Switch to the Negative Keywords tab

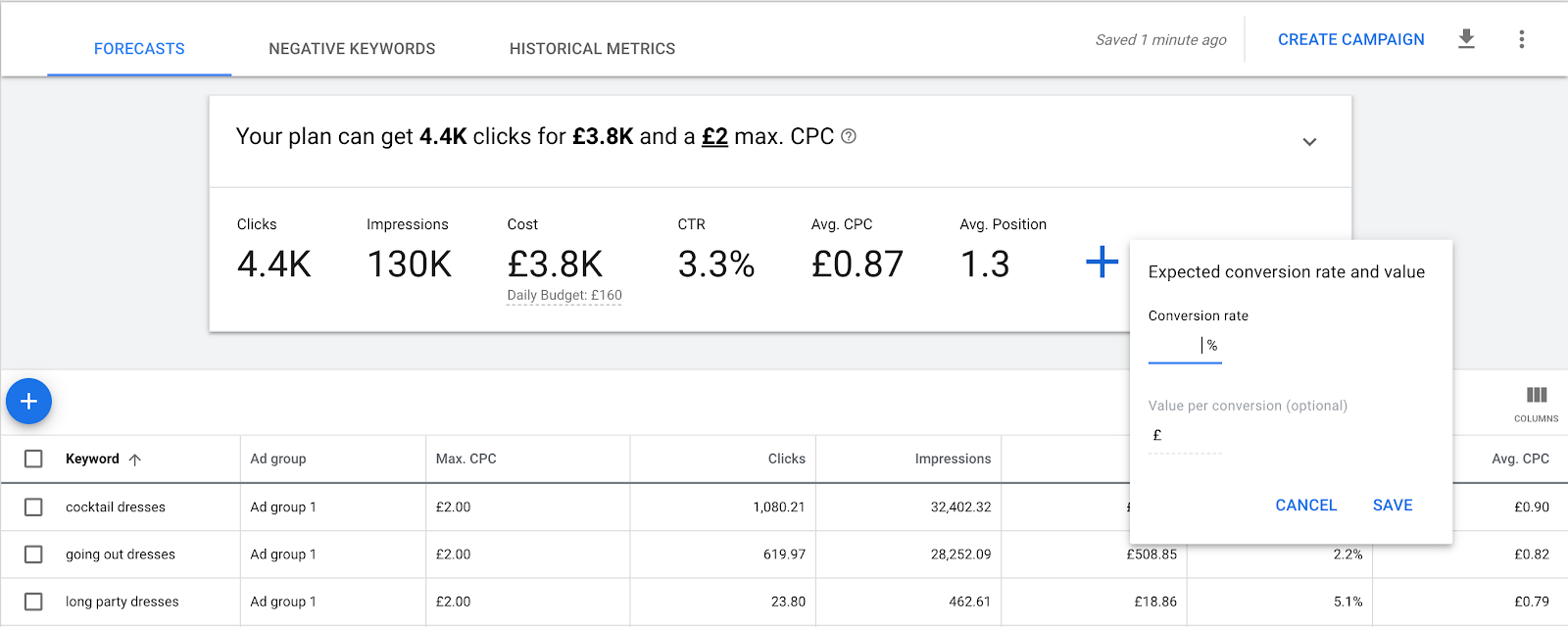tap(352, 49)
